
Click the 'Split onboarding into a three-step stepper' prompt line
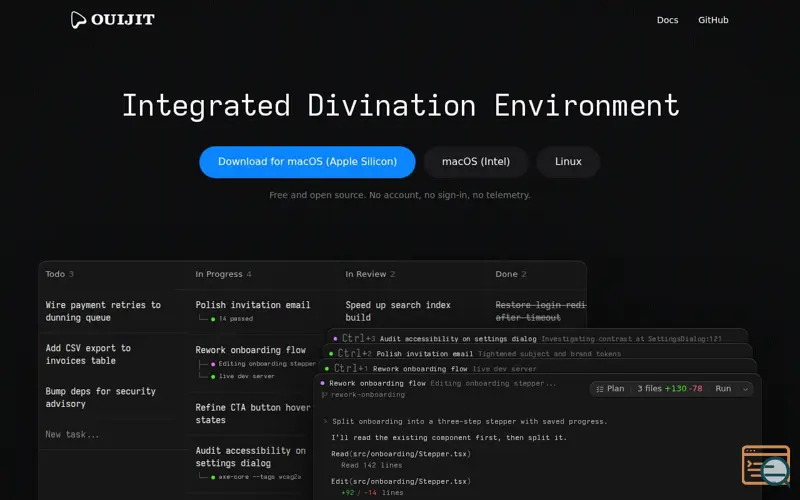[469, 421]
